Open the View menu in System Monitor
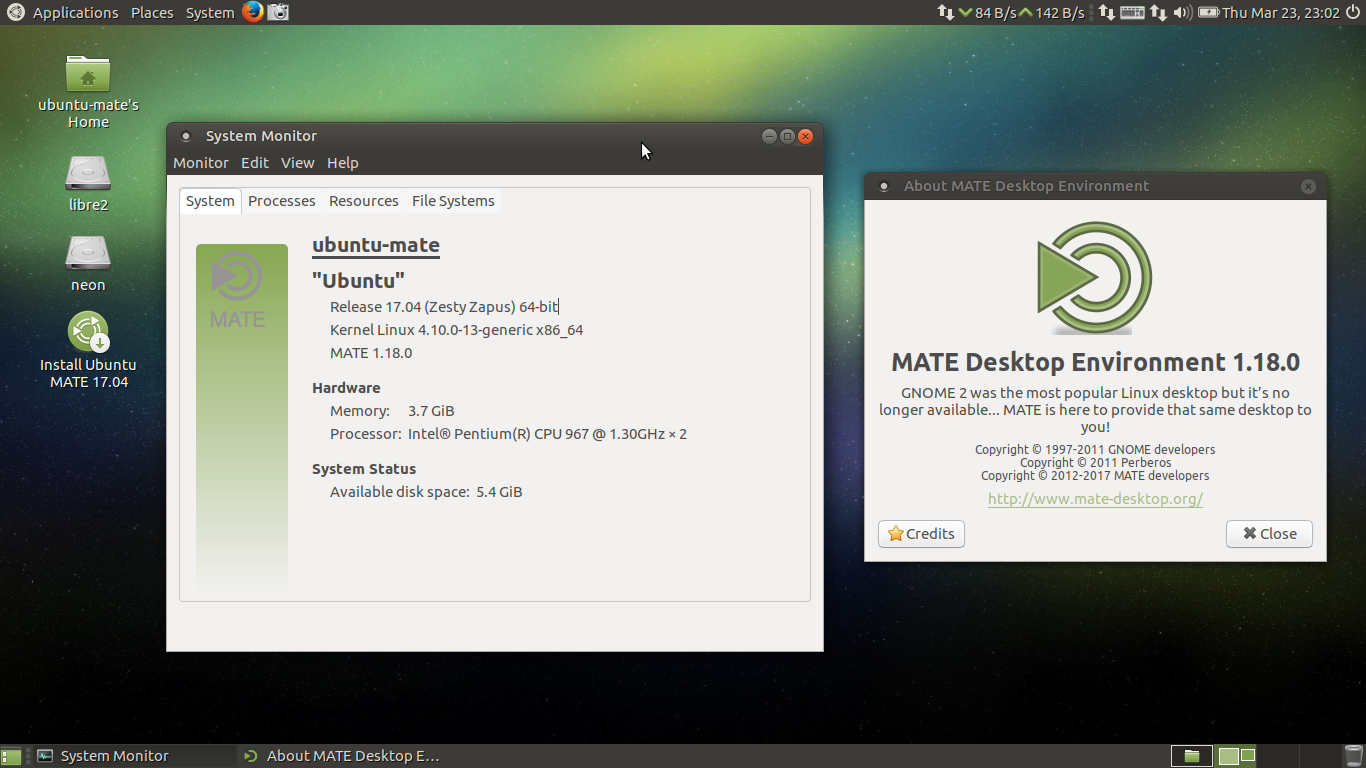The height and width of the screenshot is (768, 1366). click(298, 163)
